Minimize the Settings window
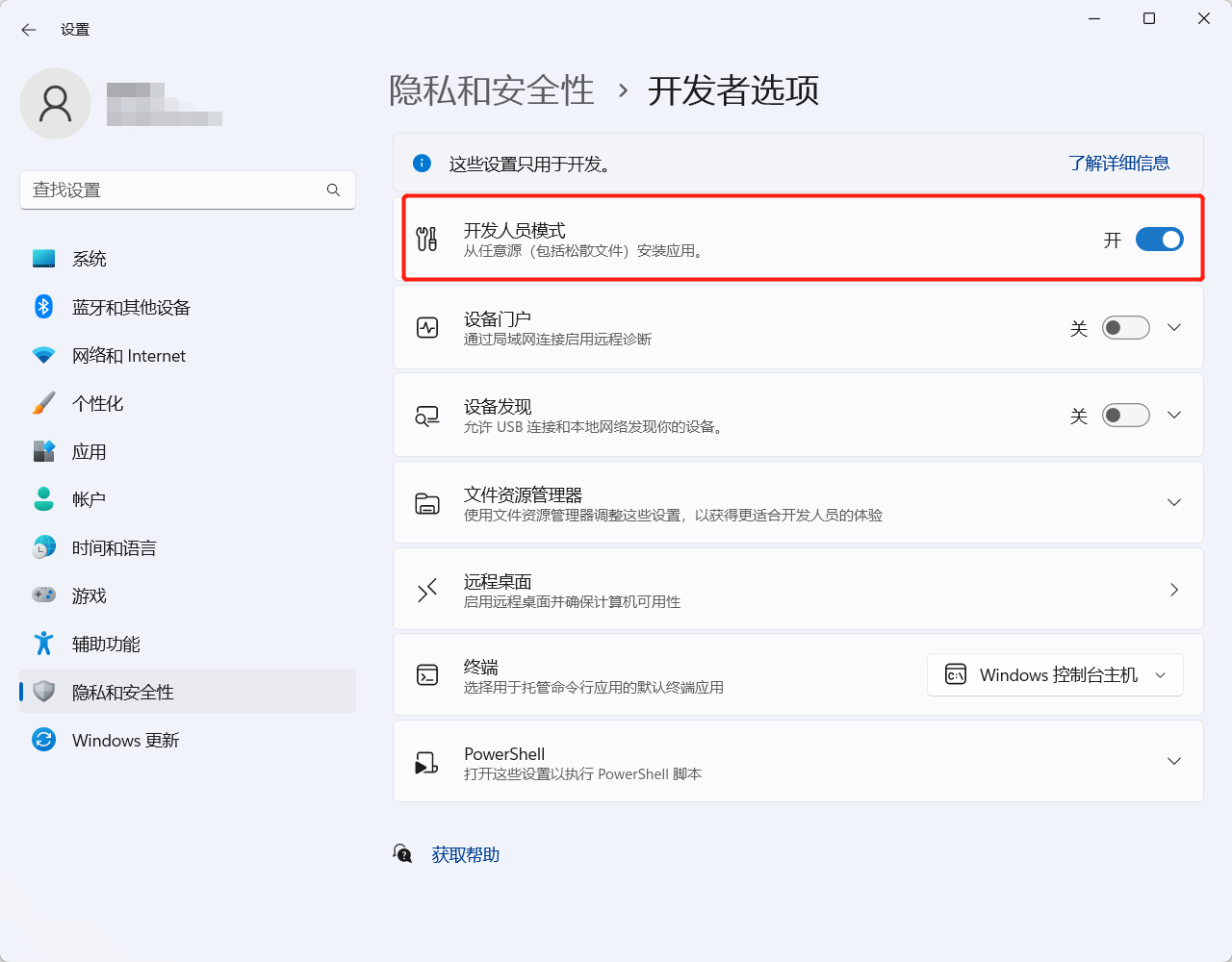Viewport: 1232px width, 962px height. [1094, 18]
